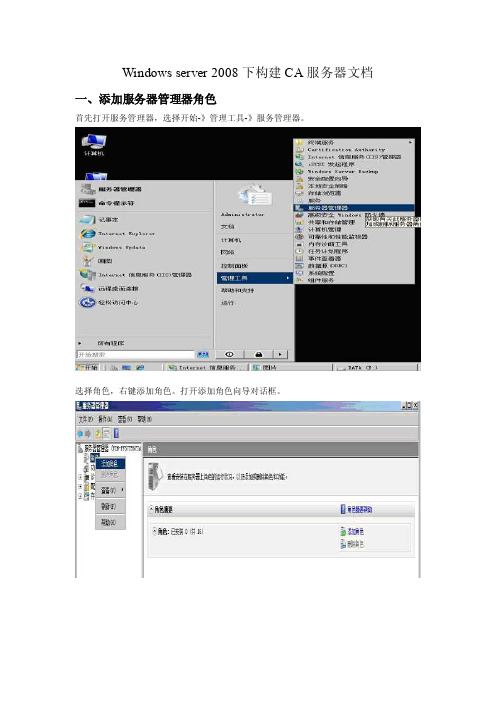Image resolution: width=496 pixels, height=702 pixels.
Task: Click 帮助和支持 in the Start menu
Action: tap(237, 291)
